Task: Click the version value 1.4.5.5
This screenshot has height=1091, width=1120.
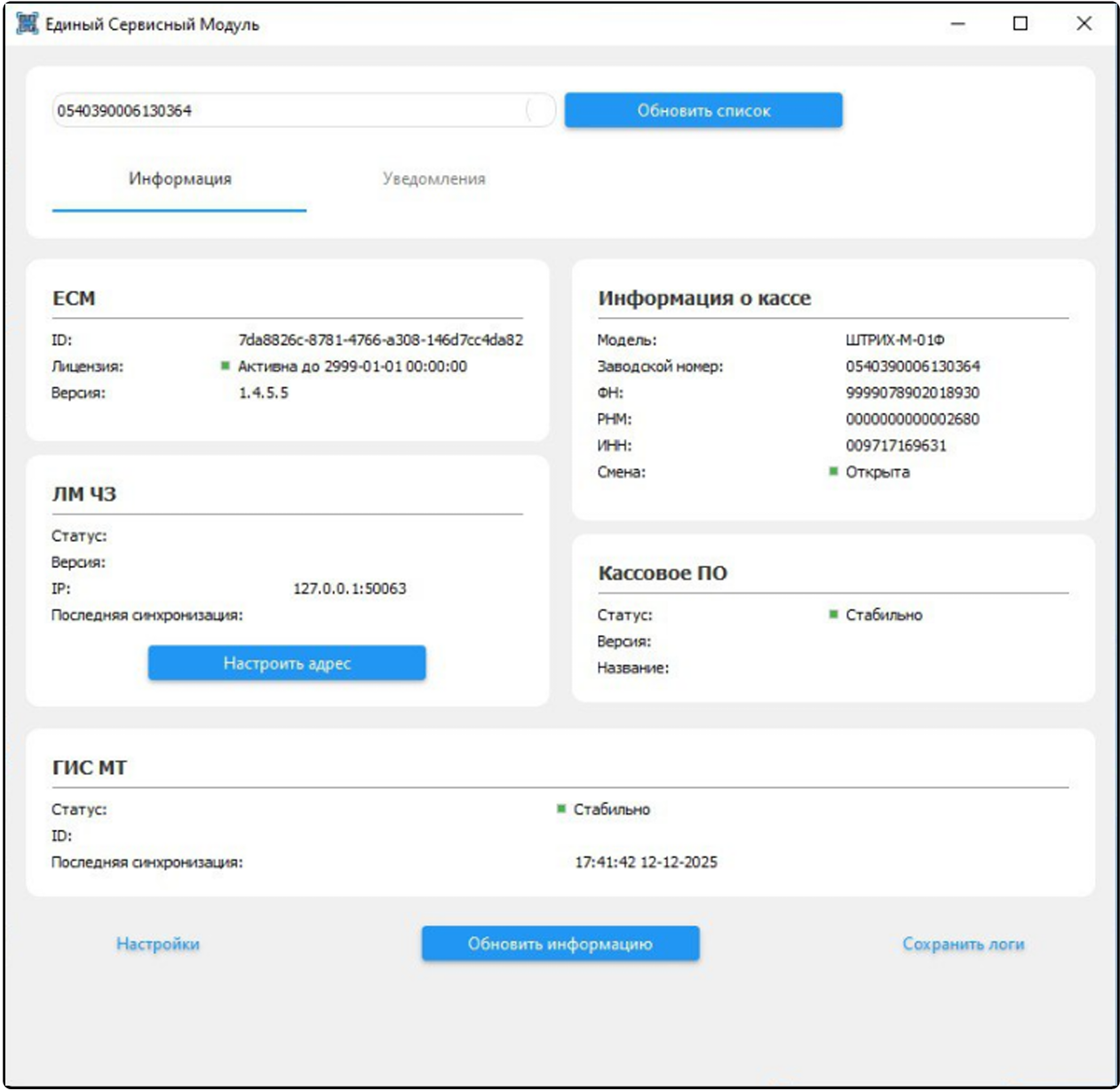Action: pos(264,393)
